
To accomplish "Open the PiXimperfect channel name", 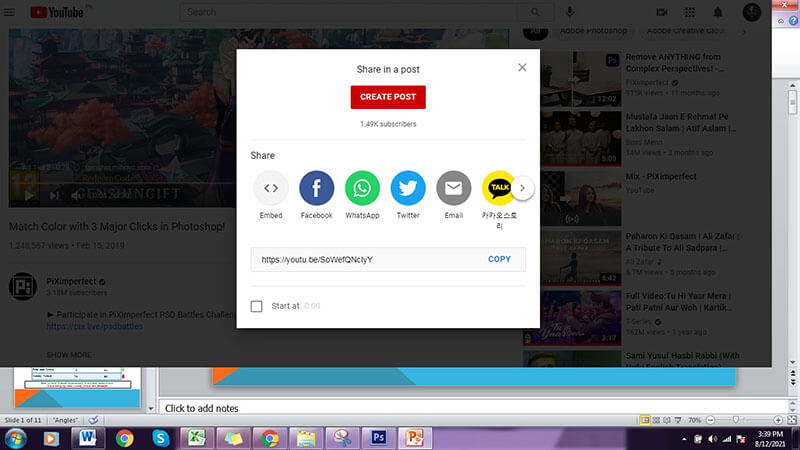I will pos(71,281).
